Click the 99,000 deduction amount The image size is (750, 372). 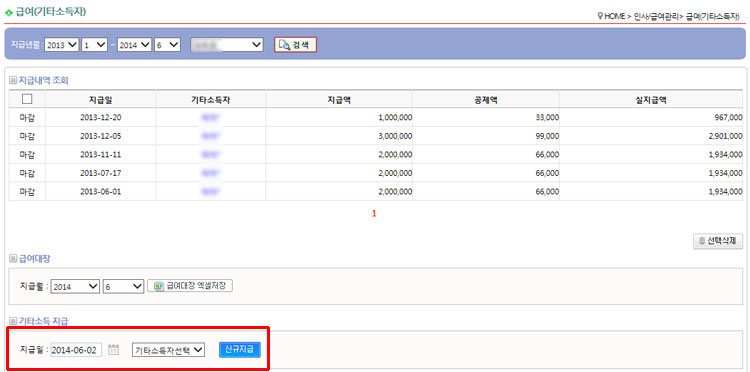tap(547, 136)
